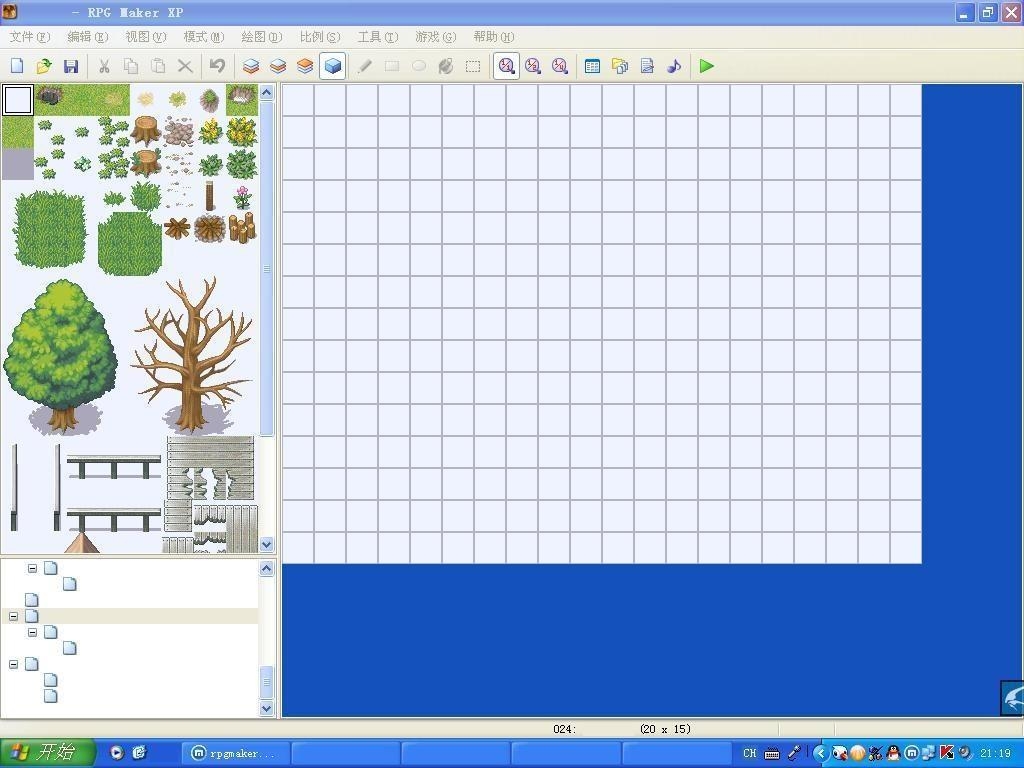Open the 文件(F) menu

pyautogui.click(x=29, y=37)
